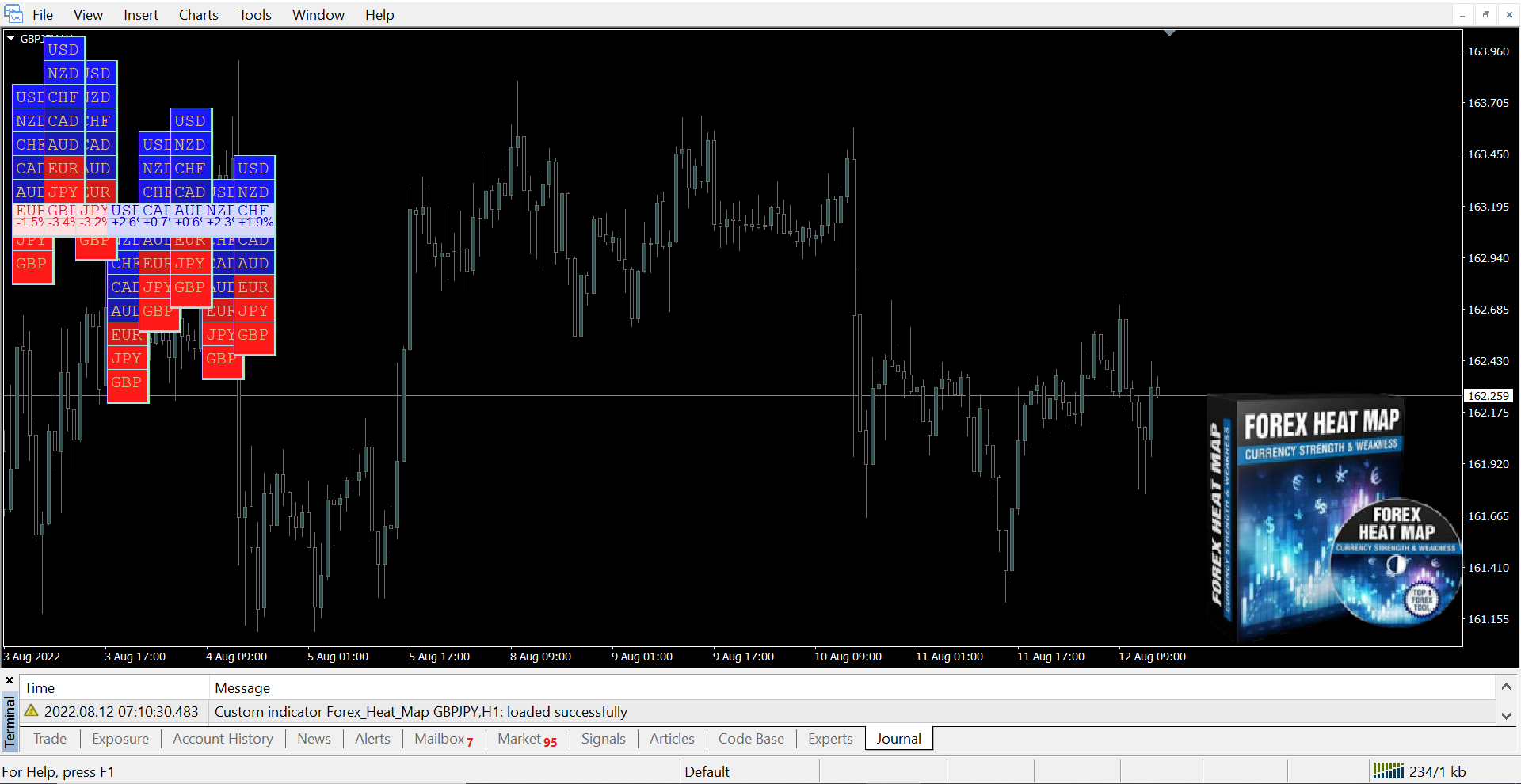Close the Terminal panel with the X
1521x784 pixels.
click(x=10, y=680)
